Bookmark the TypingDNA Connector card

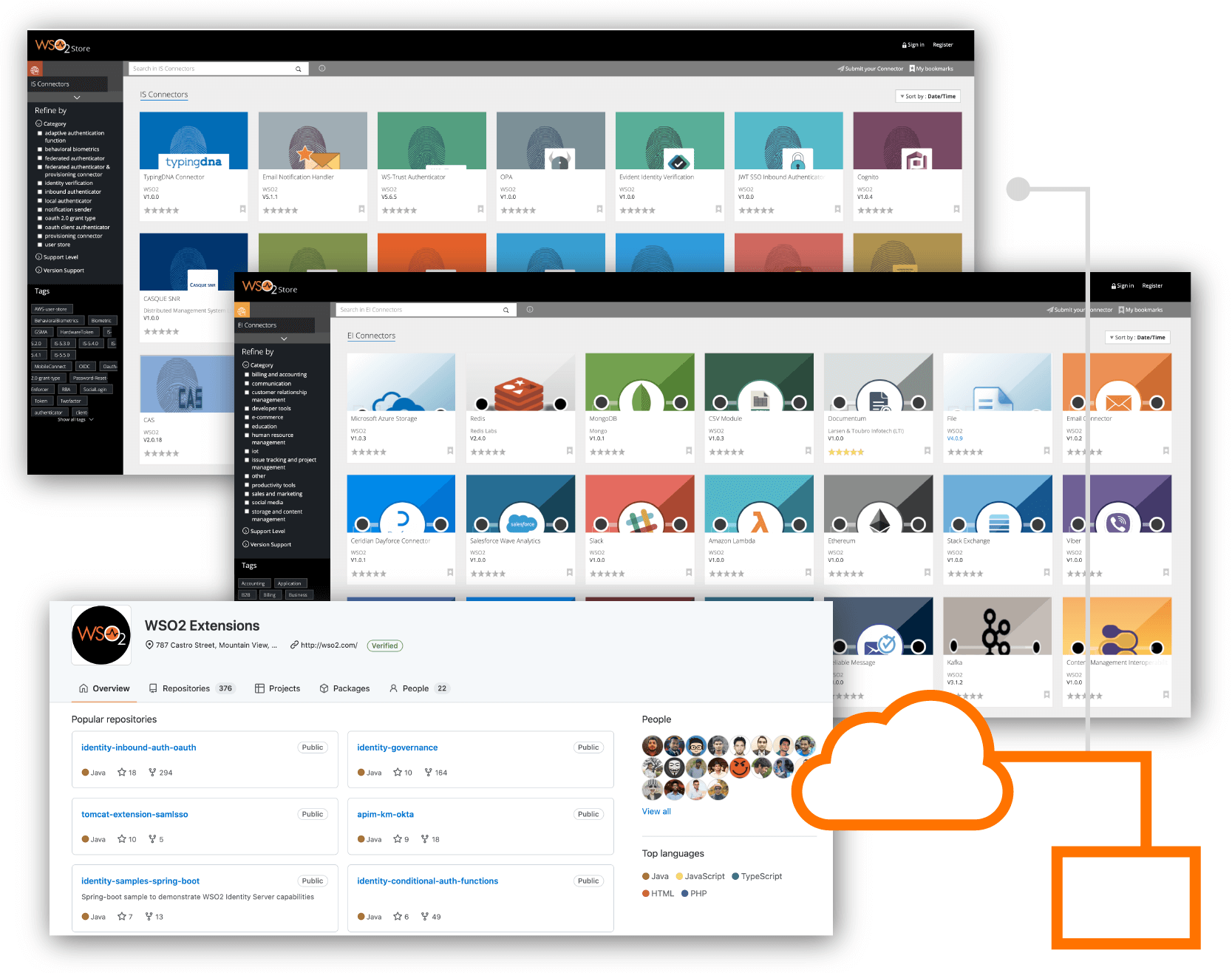pos(242,209)
